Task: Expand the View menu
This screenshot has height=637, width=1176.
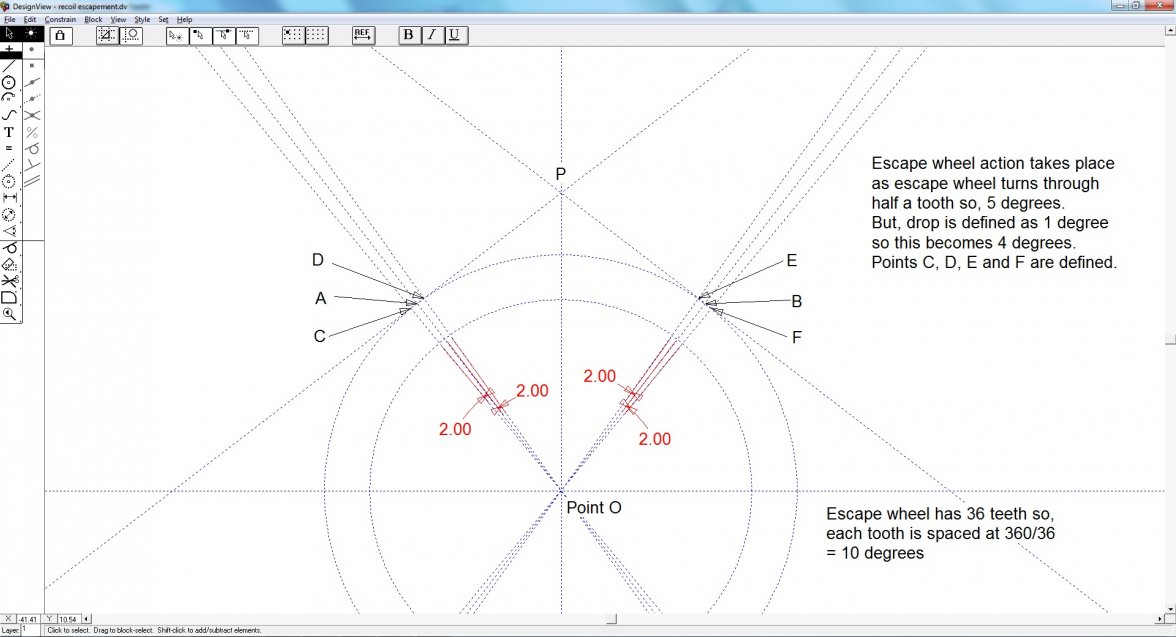Action: click(x=118, y=19)
